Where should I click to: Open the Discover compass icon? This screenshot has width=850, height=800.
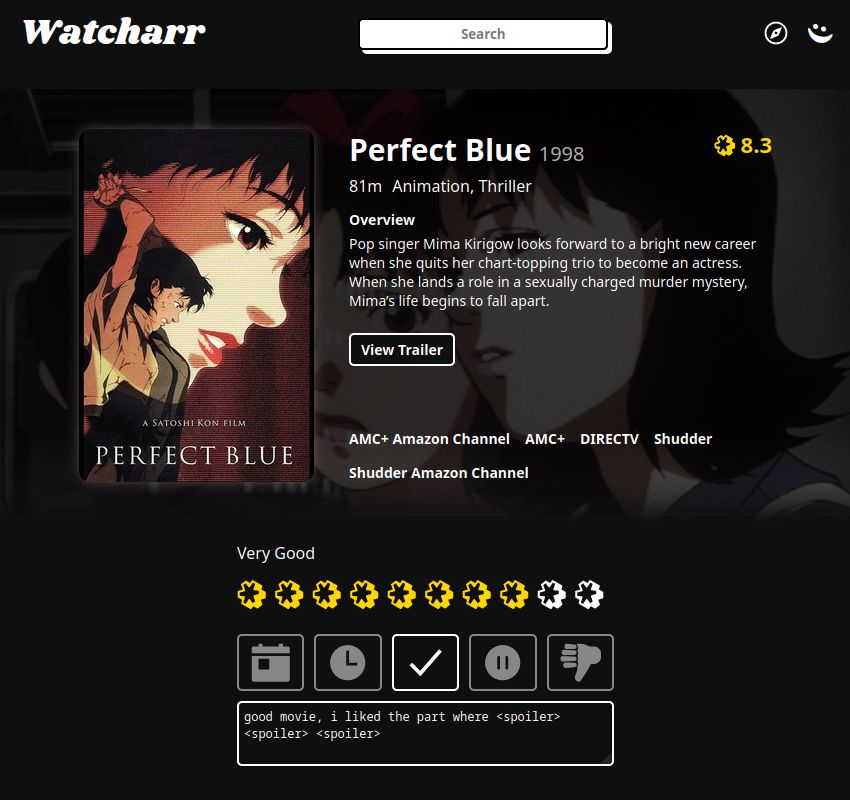point(776,33)
